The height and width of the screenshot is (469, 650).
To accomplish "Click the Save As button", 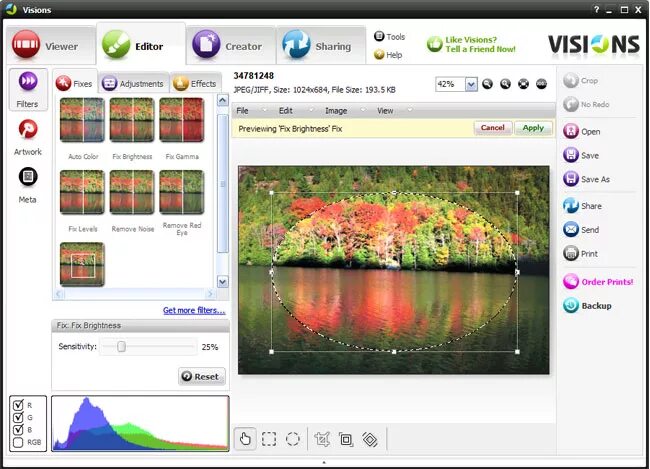I will [x=587, y=179].
